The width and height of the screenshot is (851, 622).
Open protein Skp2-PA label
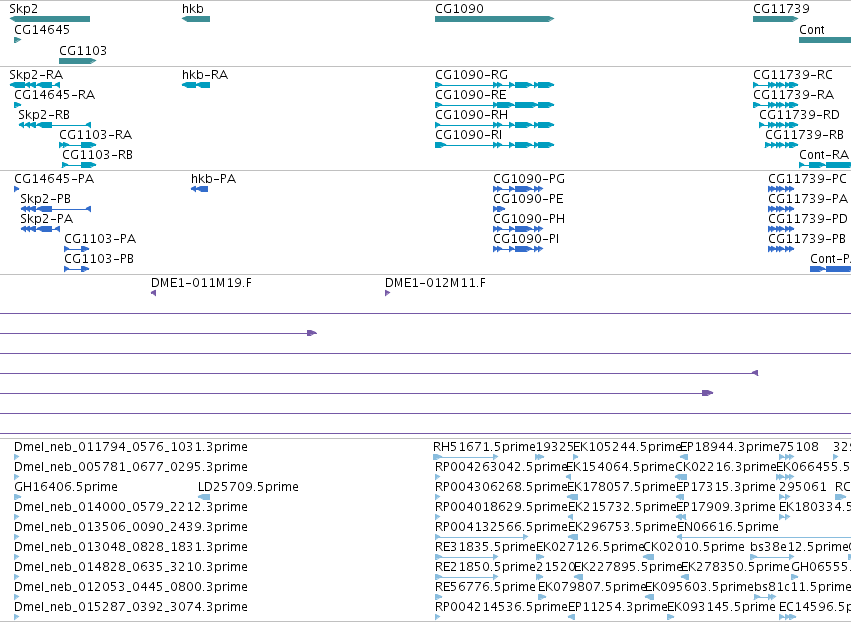[46, 219]
